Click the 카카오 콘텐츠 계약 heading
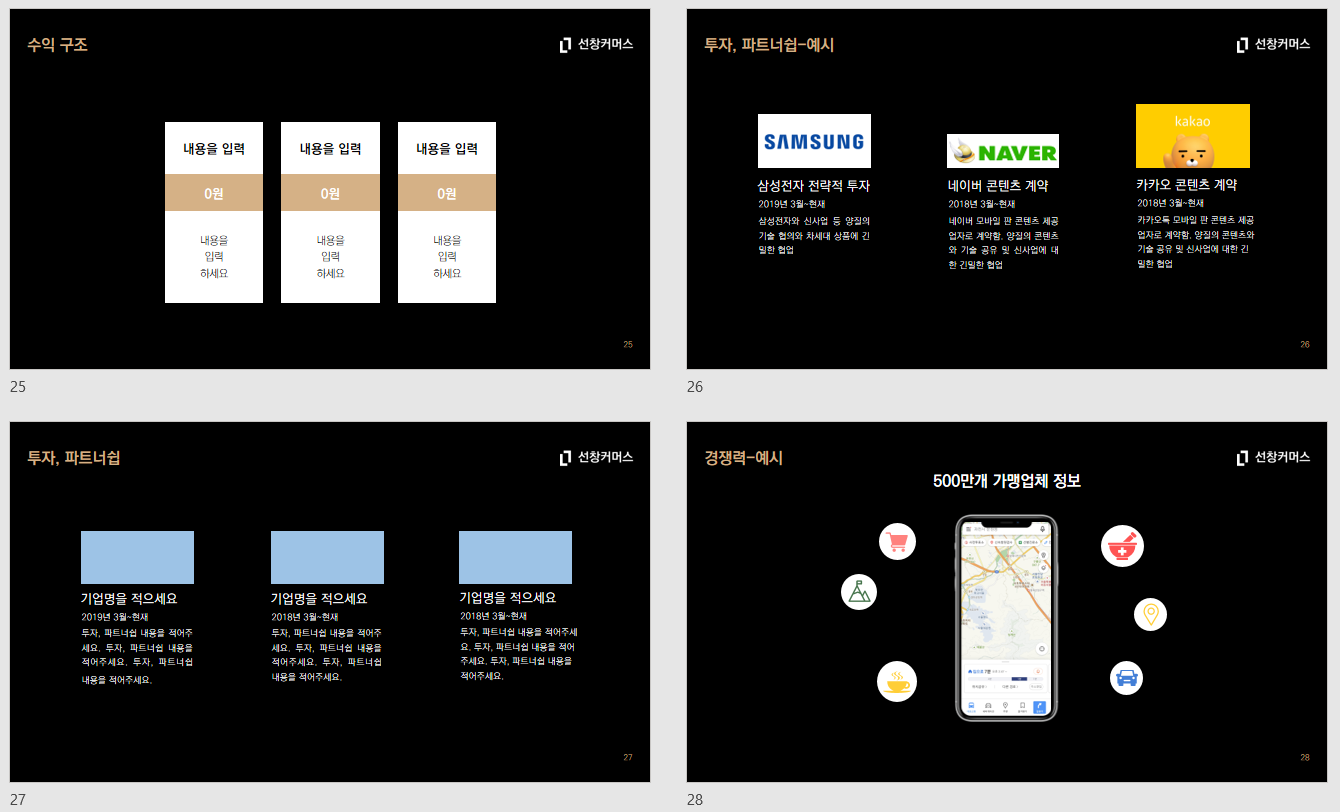This screenshot has height=812, width=1340. (x=1187, y=185)
